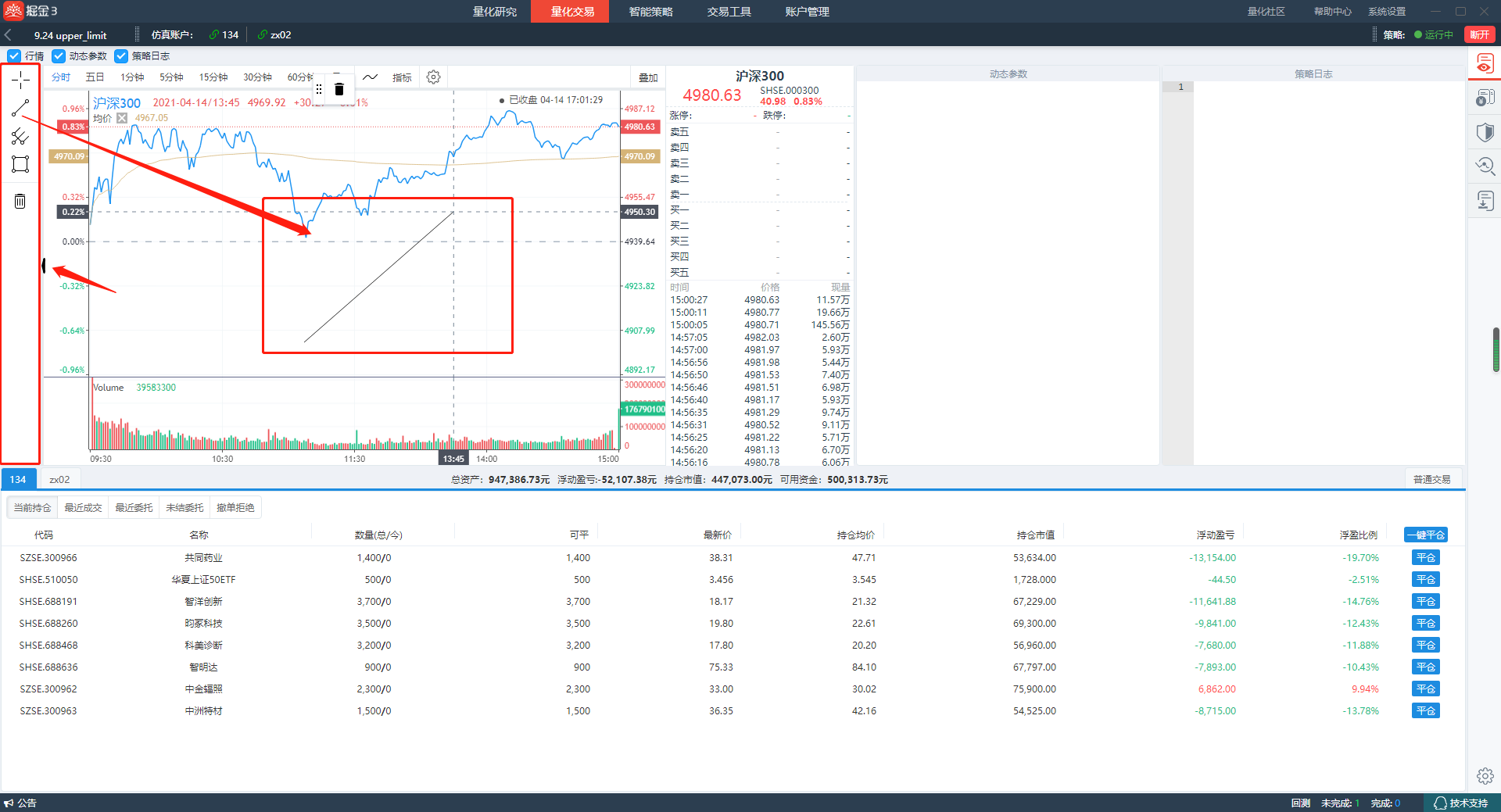Image resolution: width=1501 pixels, height=812 pixels.
Task: Delete all drawings with left toolbar trash
Action: point(20,202)
